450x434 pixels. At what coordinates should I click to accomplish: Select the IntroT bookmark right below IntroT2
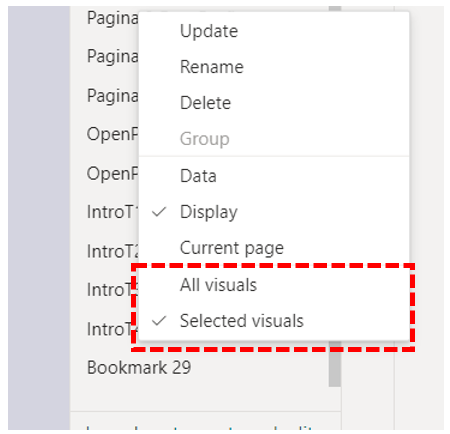[110, 290]
